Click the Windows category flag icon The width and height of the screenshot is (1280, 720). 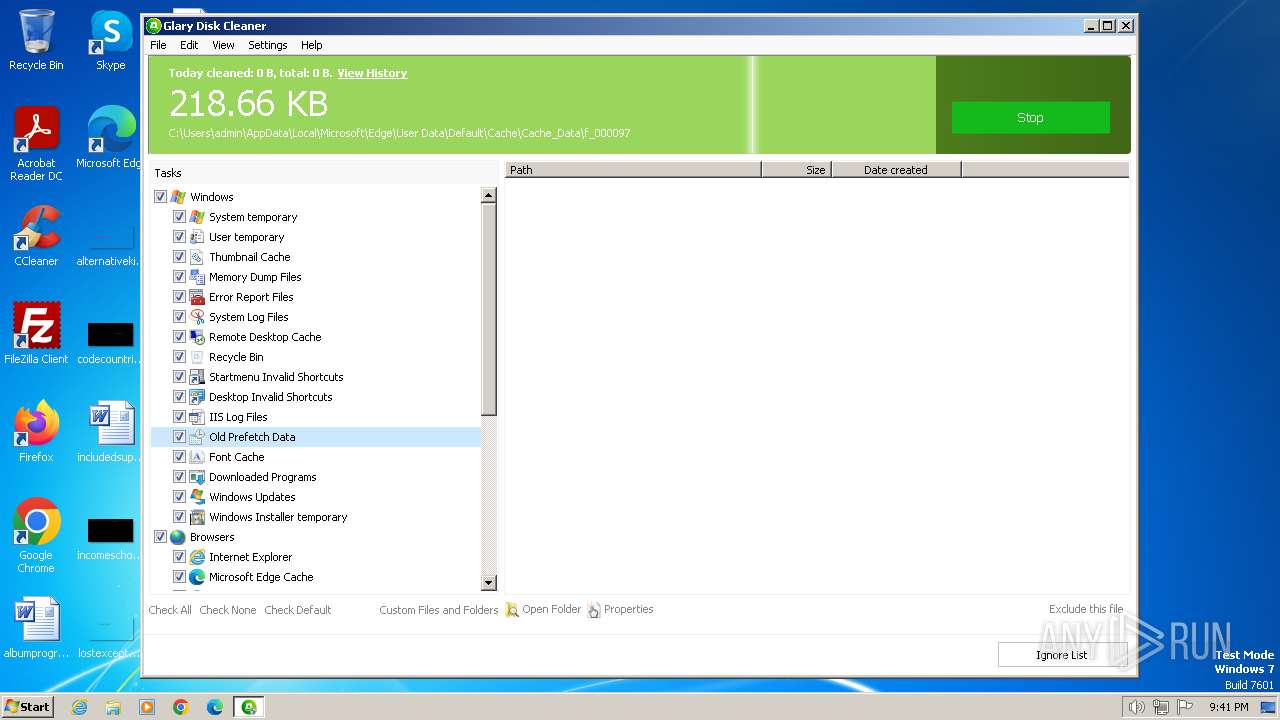click(178, 197)
